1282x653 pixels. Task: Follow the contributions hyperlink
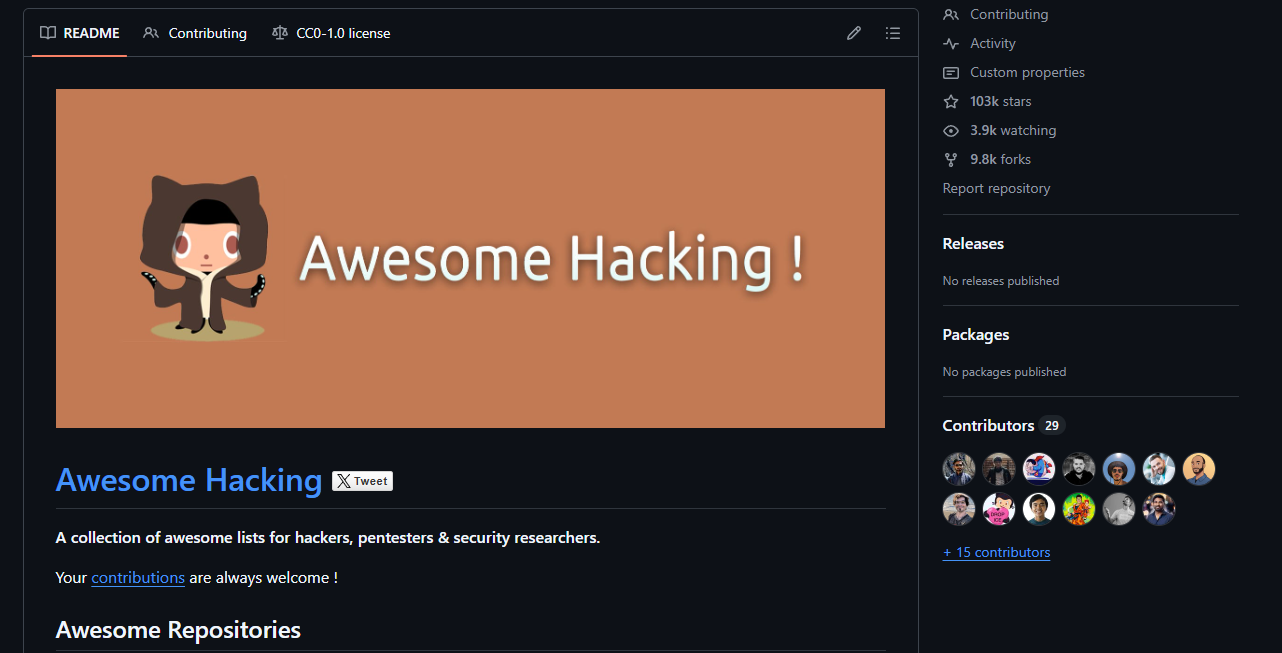[x=138, y=578]
